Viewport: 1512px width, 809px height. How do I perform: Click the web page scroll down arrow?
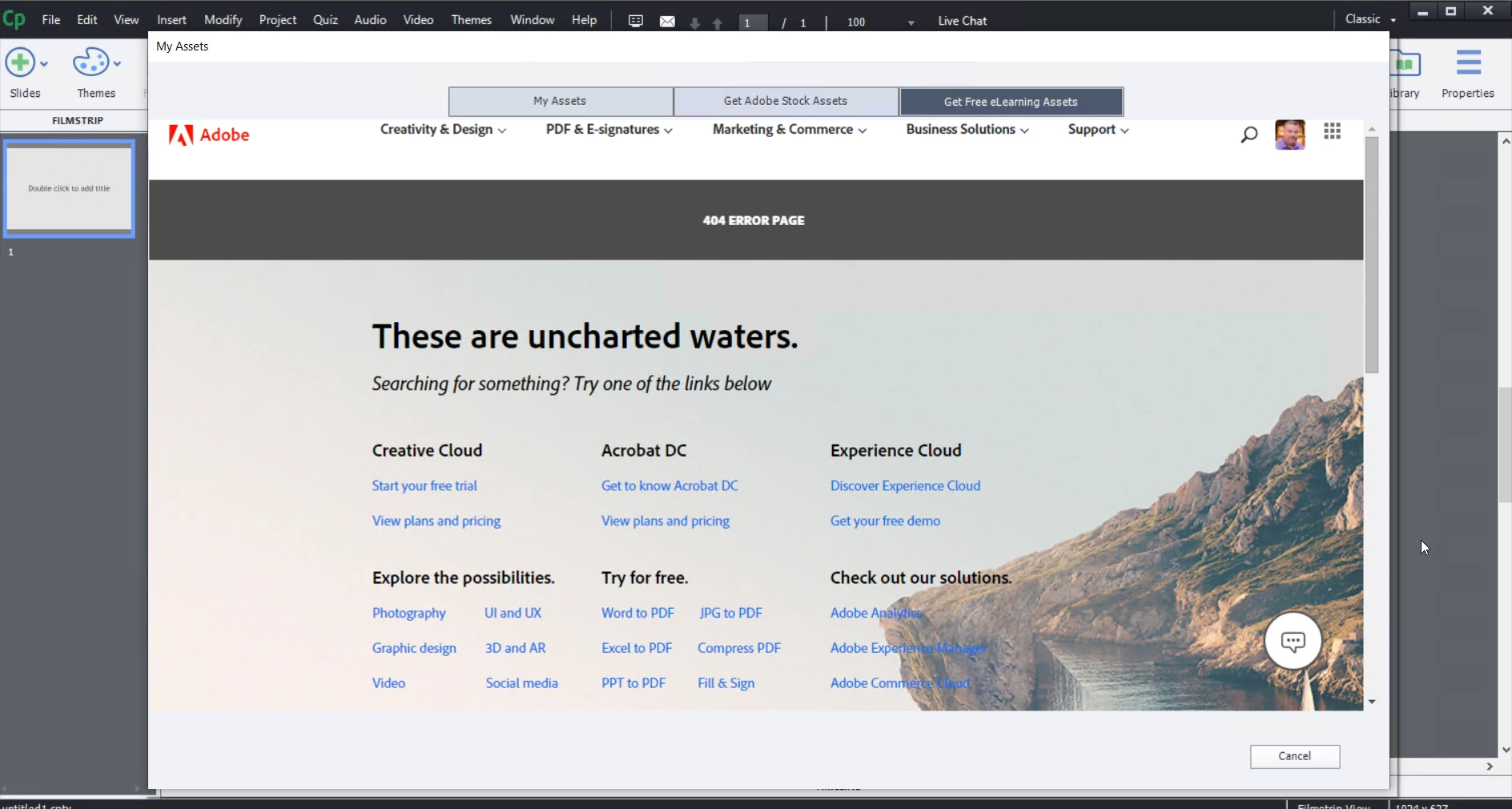[1372, 702]
